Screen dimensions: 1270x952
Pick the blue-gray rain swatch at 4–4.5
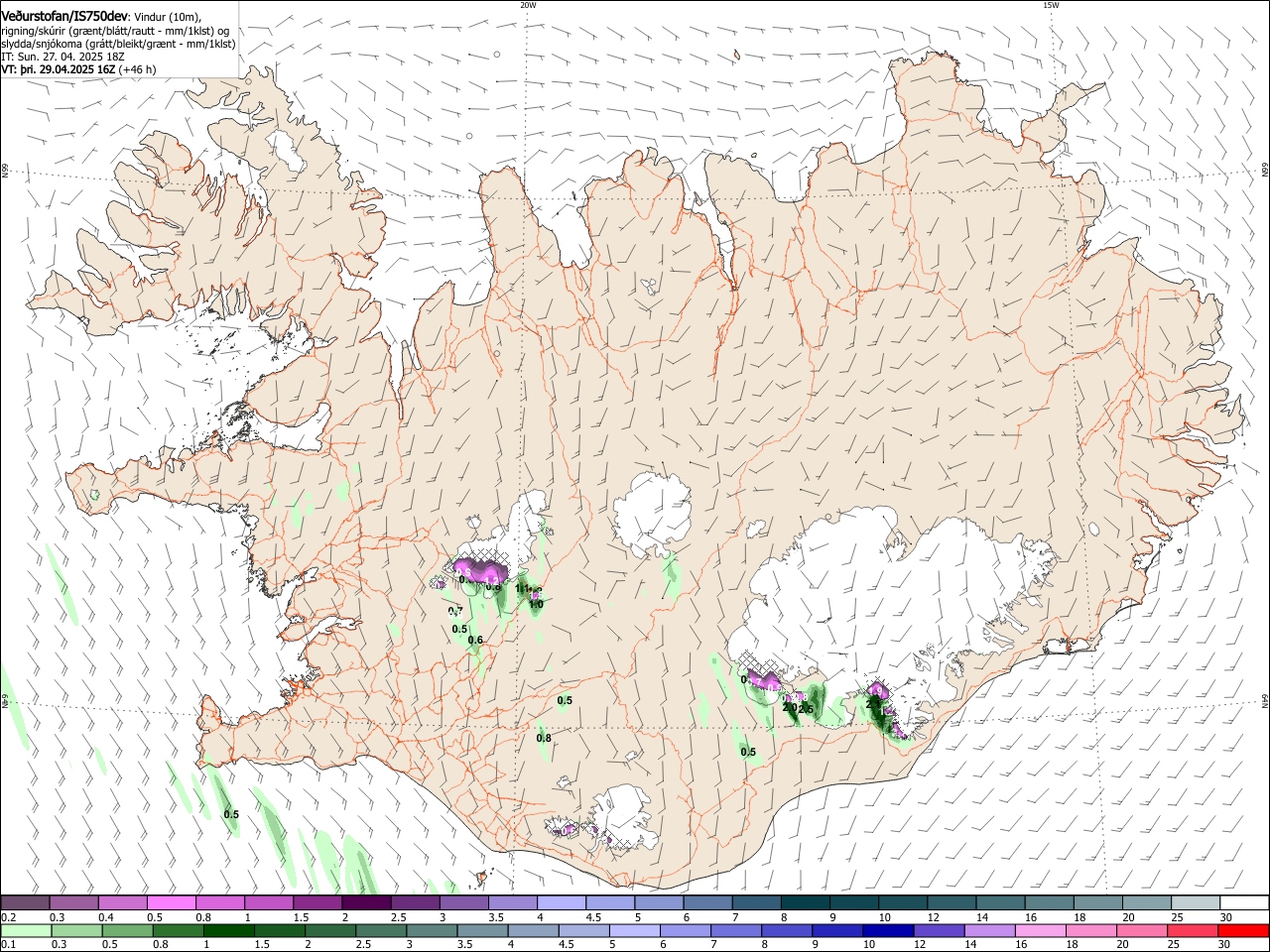533,931
